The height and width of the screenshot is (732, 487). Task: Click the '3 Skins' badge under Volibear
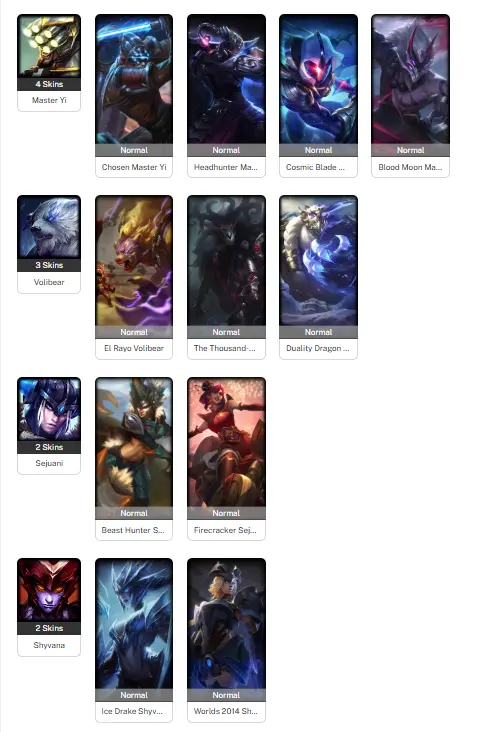pyautogui.click(x=49, y=265)
